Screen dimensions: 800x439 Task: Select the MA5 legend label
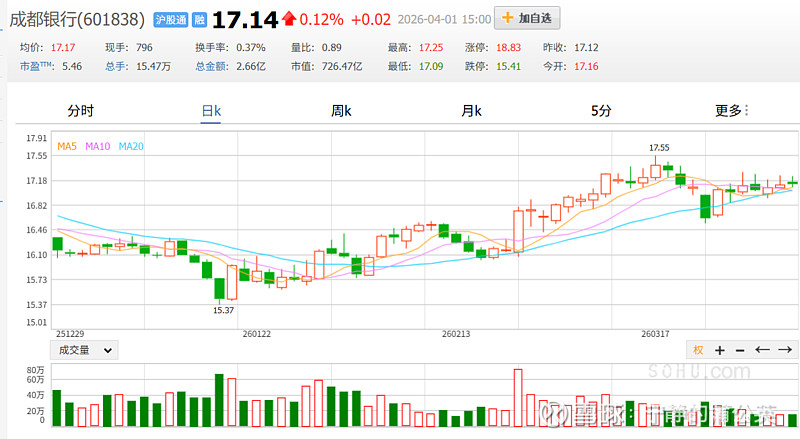pyautogui.click(x=67, y=147)
